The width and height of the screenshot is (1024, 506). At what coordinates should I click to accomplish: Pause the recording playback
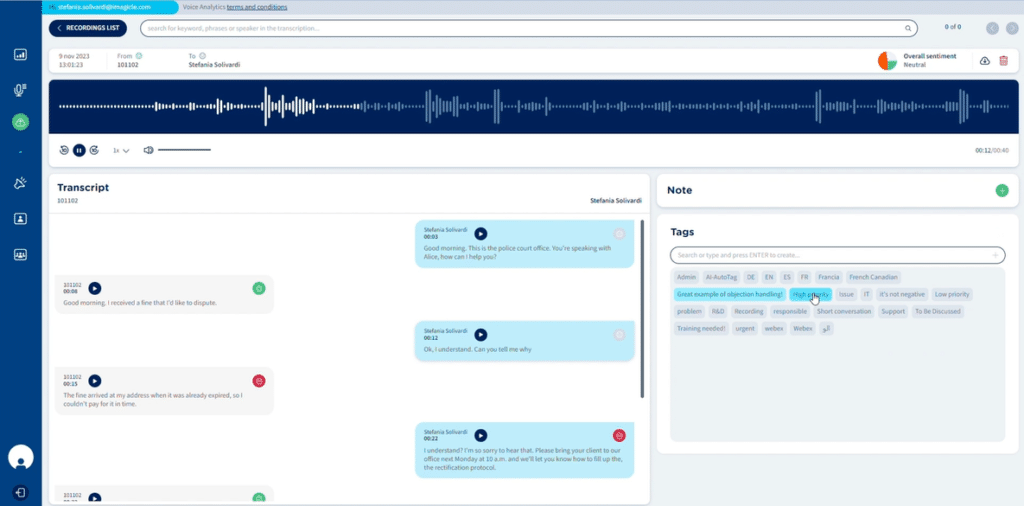[79, 150]
